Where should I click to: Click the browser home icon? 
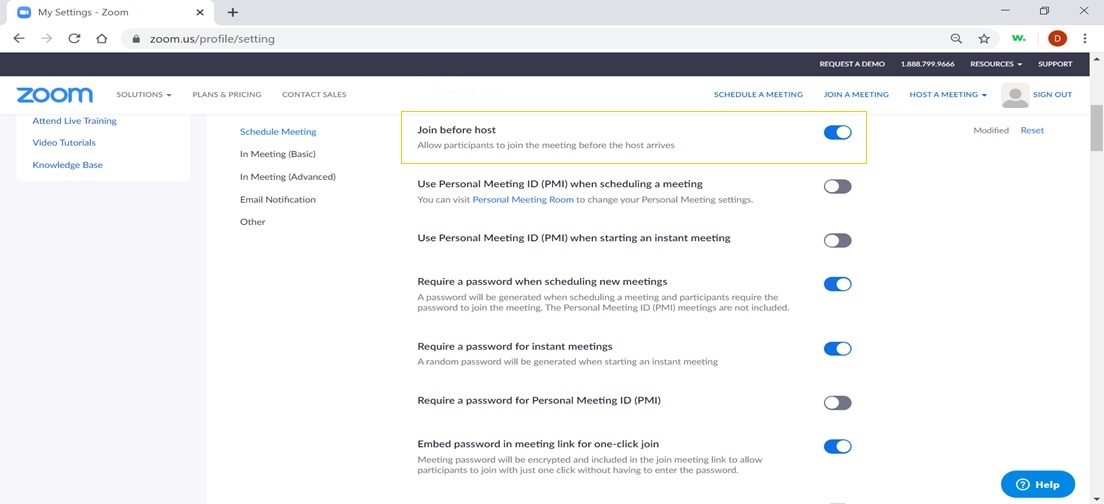[x=101, y=39]
